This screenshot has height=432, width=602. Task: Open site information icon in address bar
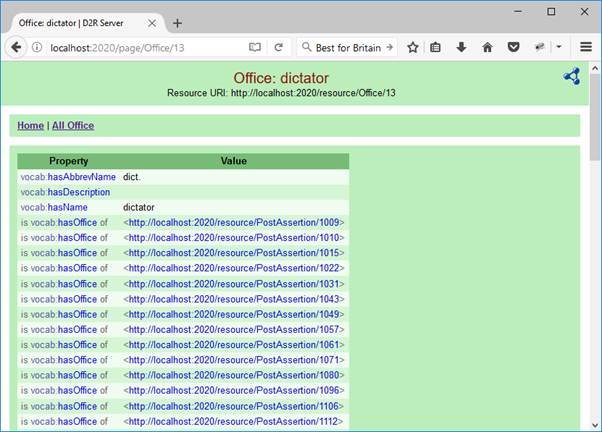coord(38,47)
